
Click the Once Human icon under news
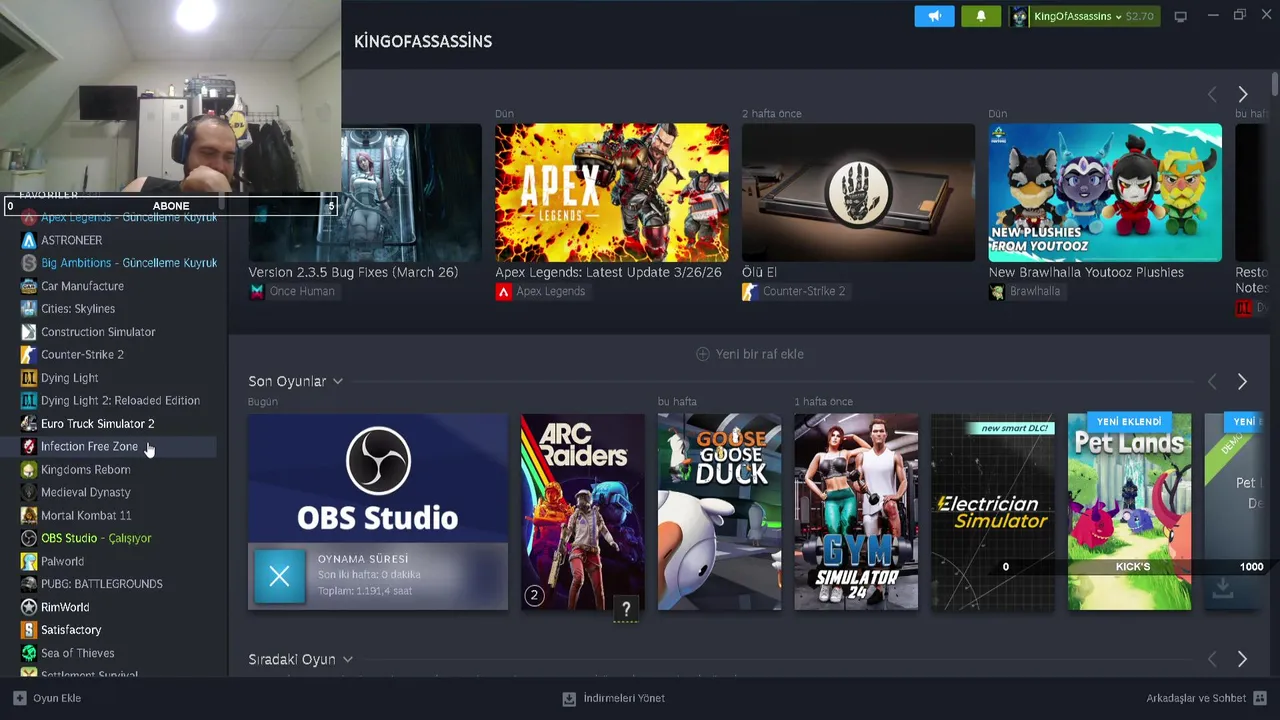tap(257, 292)
